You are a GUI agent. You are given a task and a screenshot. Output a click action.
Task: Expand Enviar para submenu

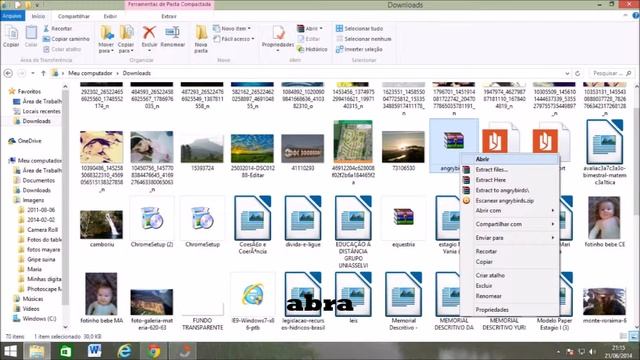coord(510,238)
